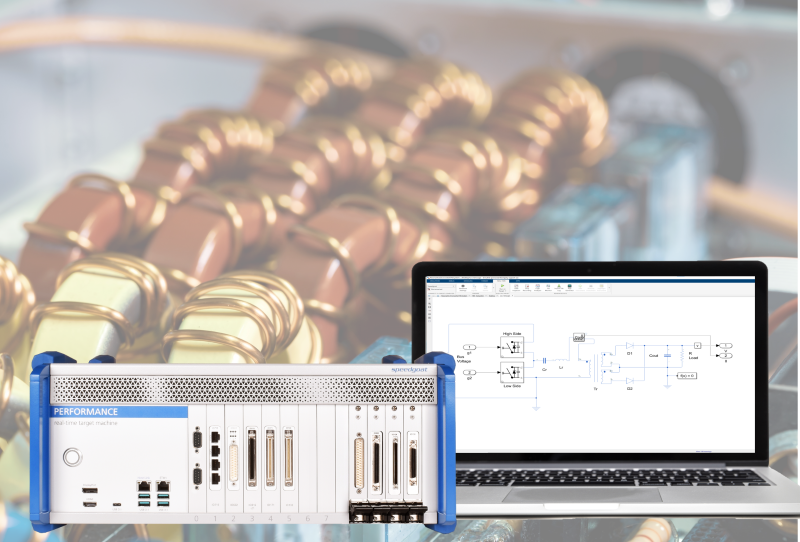Toggle the Disconnected target connection switch

[435, 289]
